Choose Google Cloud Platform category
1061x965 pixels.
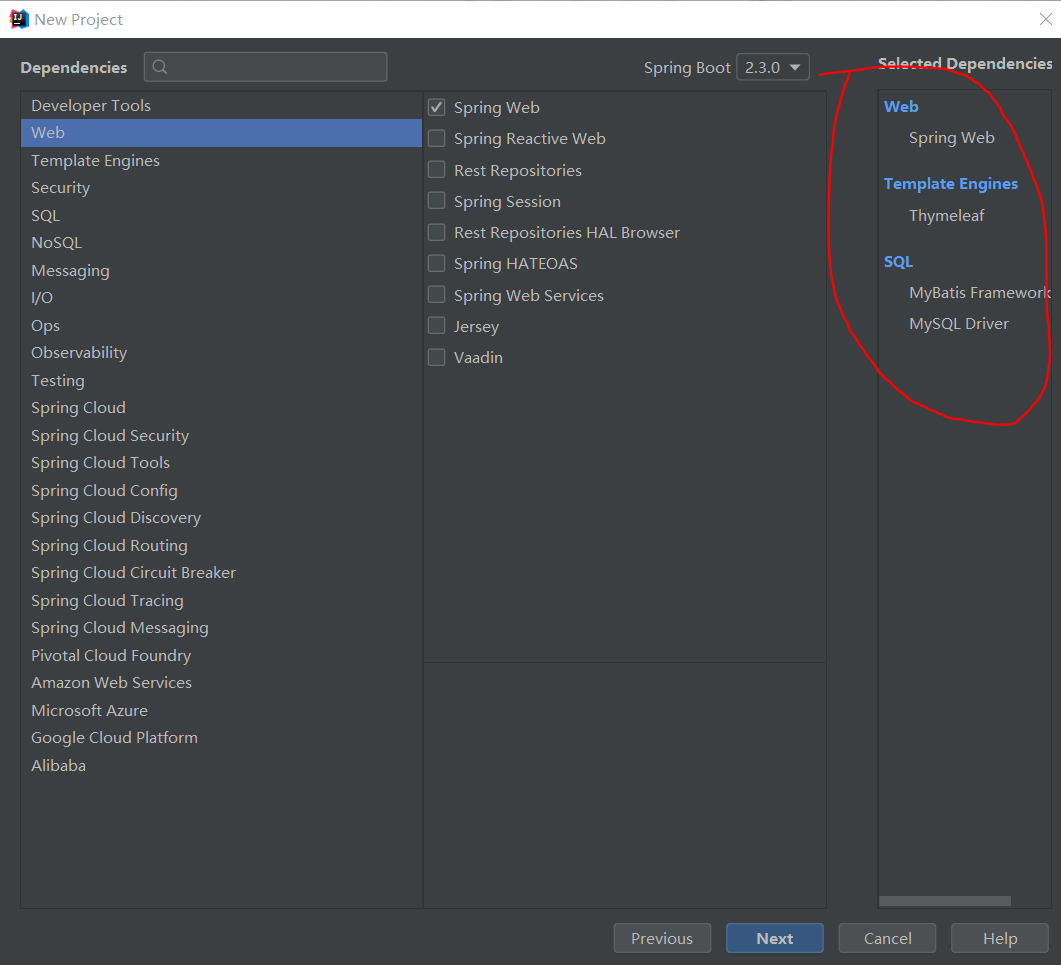(x=221, y=737)
